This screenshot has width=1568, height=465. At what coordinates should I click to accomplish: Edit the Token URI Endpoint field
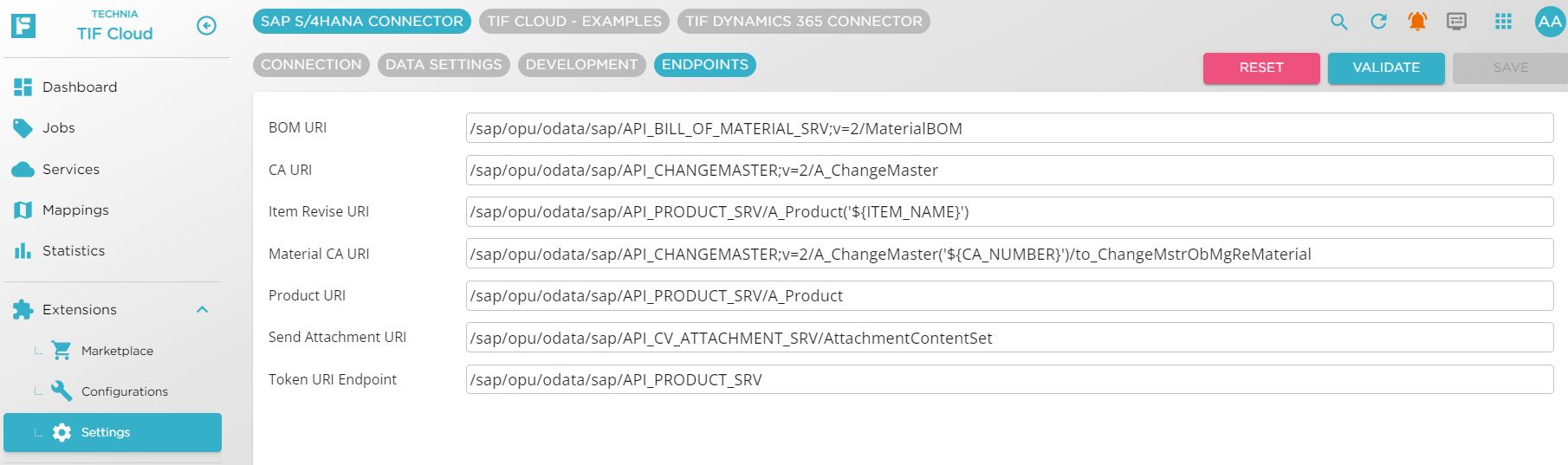tap(1009, 380)
